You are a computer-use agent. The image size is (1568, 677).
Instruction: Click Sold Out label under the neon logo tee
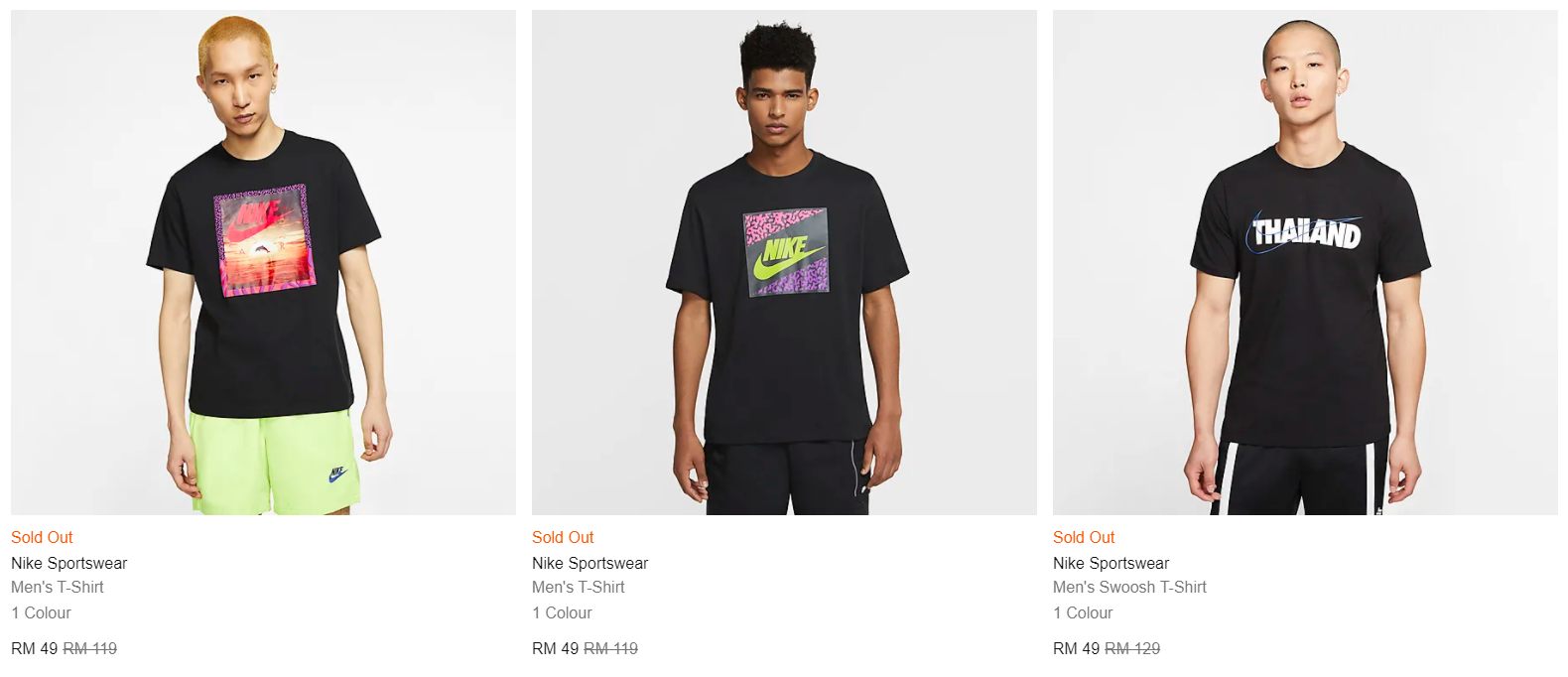pyautogui.click(x=563, y=537)
